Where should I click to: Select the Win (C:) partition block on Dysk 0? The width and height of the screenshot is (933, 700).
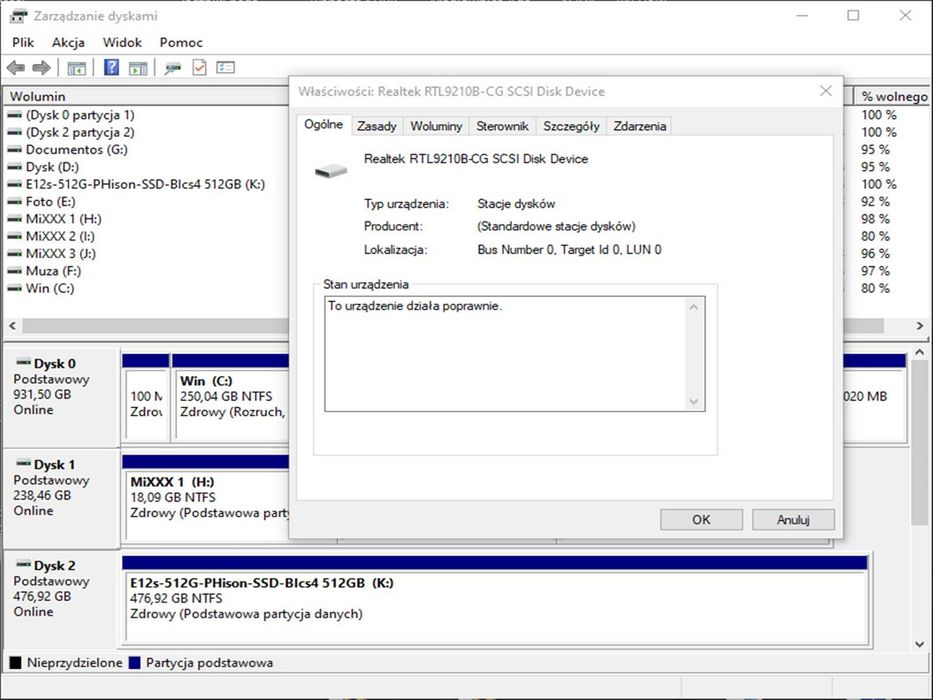pyautogui.click(x=231, y=397)
